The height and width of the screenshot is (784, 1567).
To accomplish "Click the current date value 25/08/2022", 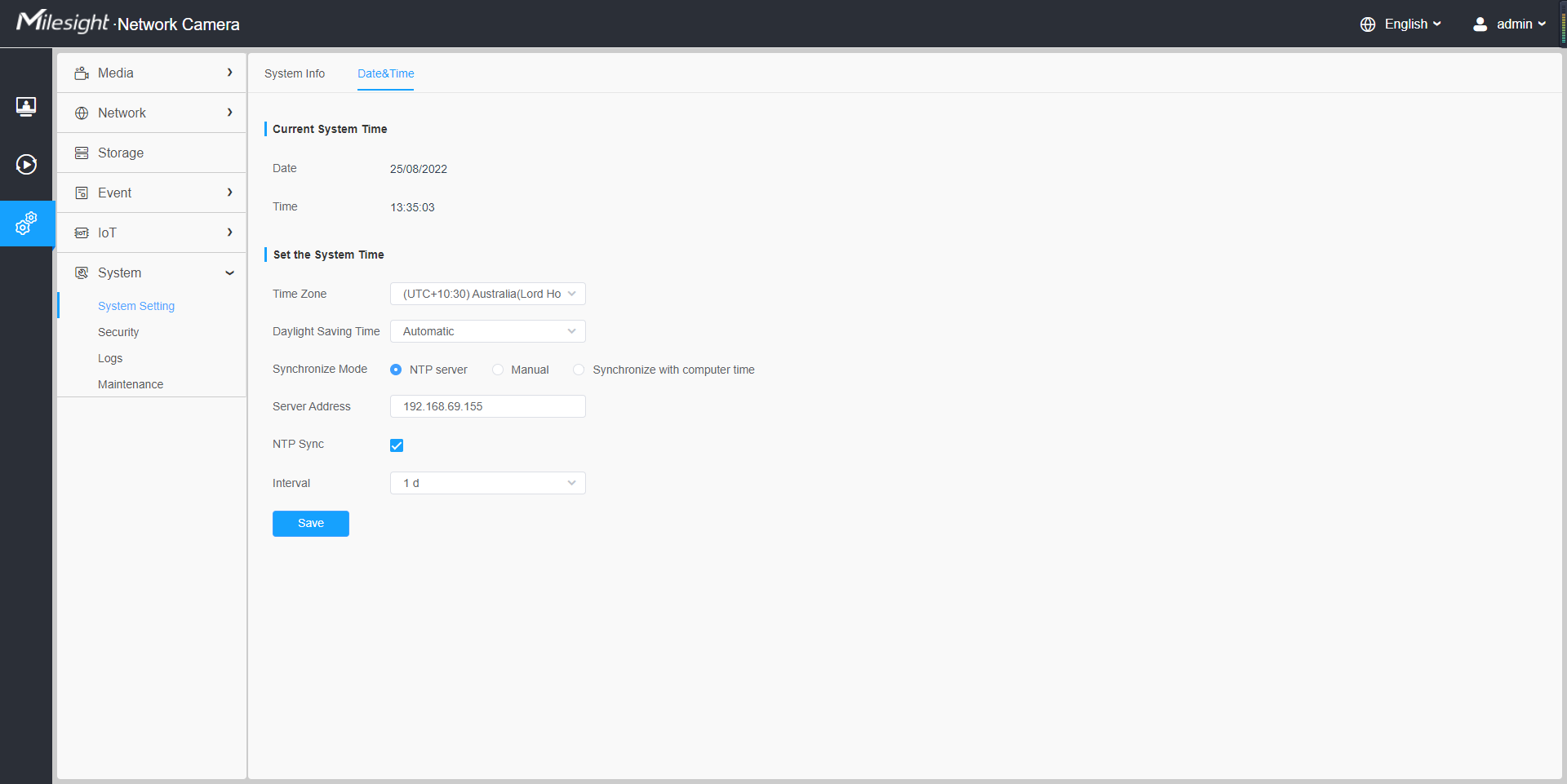I will pyautogui.click(x=419, y=169).
